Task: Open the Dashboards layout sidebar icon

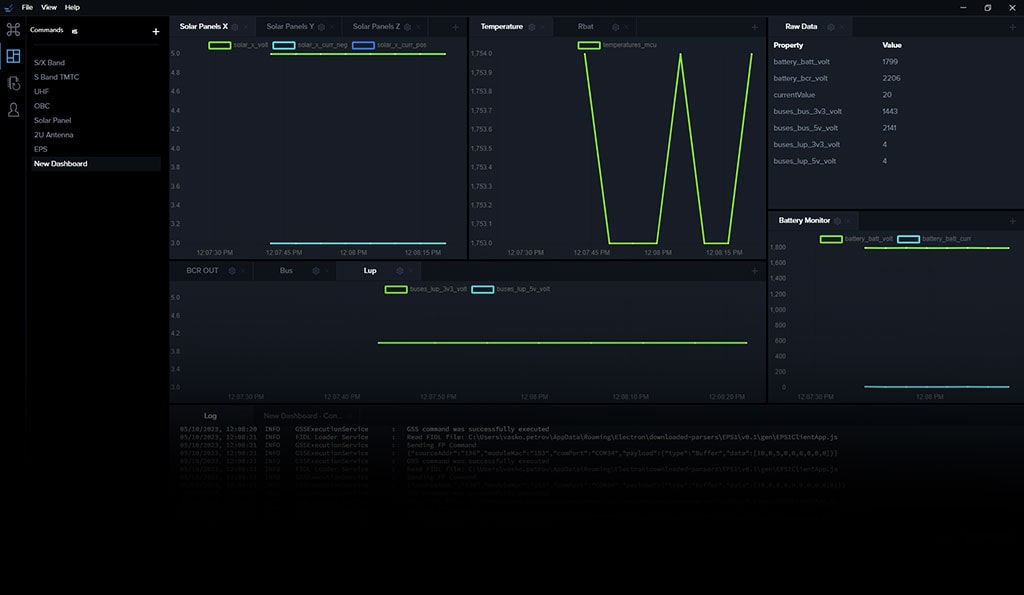Action: [13, 56]
